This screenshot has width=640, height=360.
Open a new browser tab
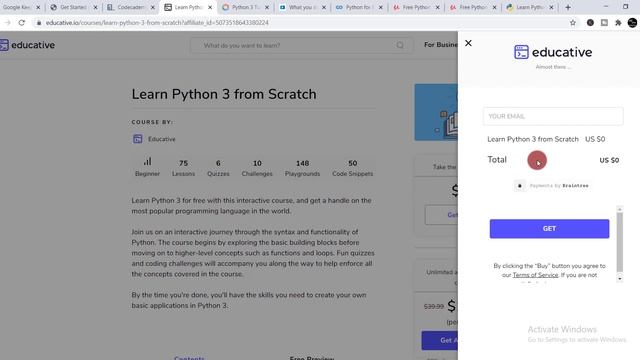click(568, 7)
